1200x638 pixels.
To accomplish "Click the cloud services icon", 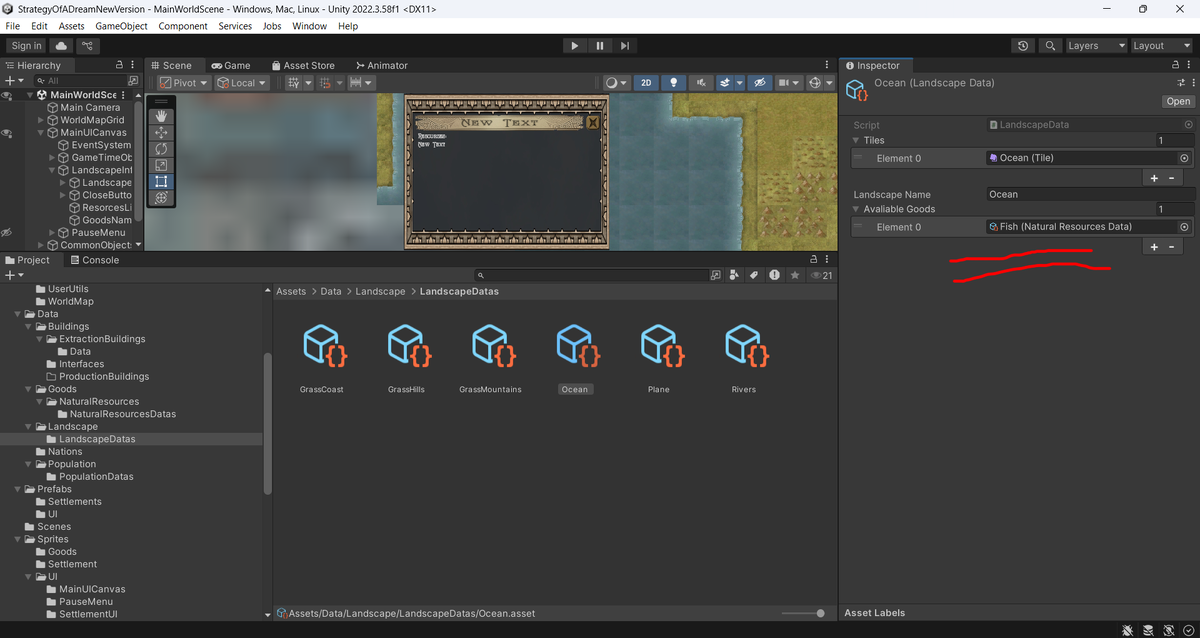I will (62, 46).
